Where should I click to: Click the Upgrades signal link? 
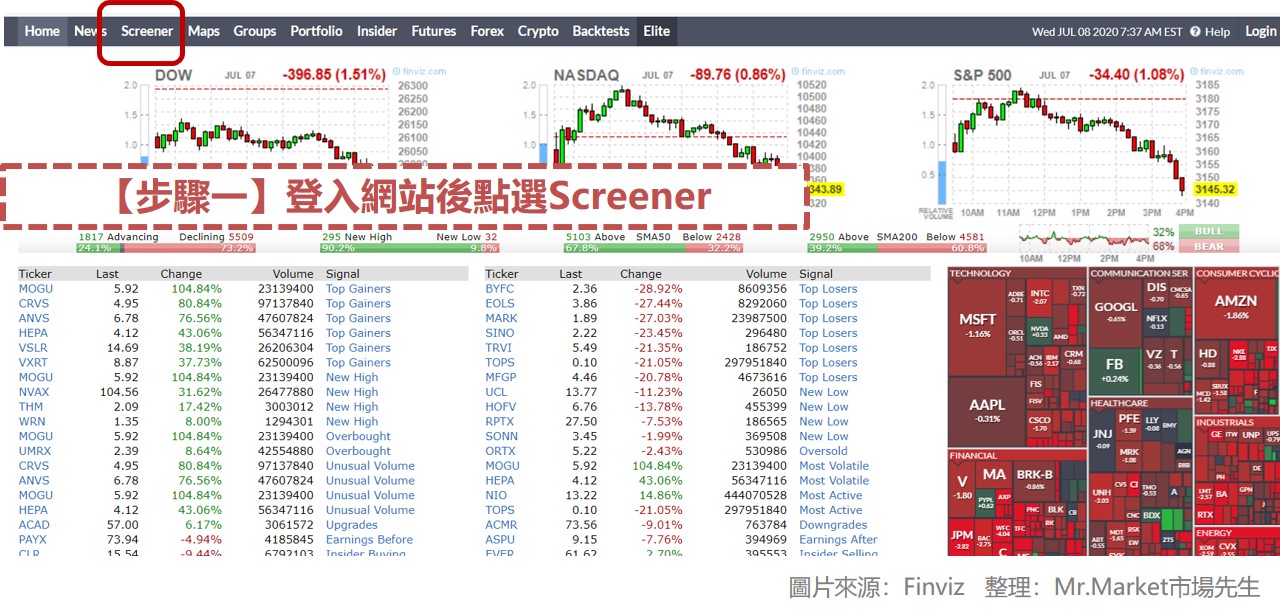tap(352, 525)
